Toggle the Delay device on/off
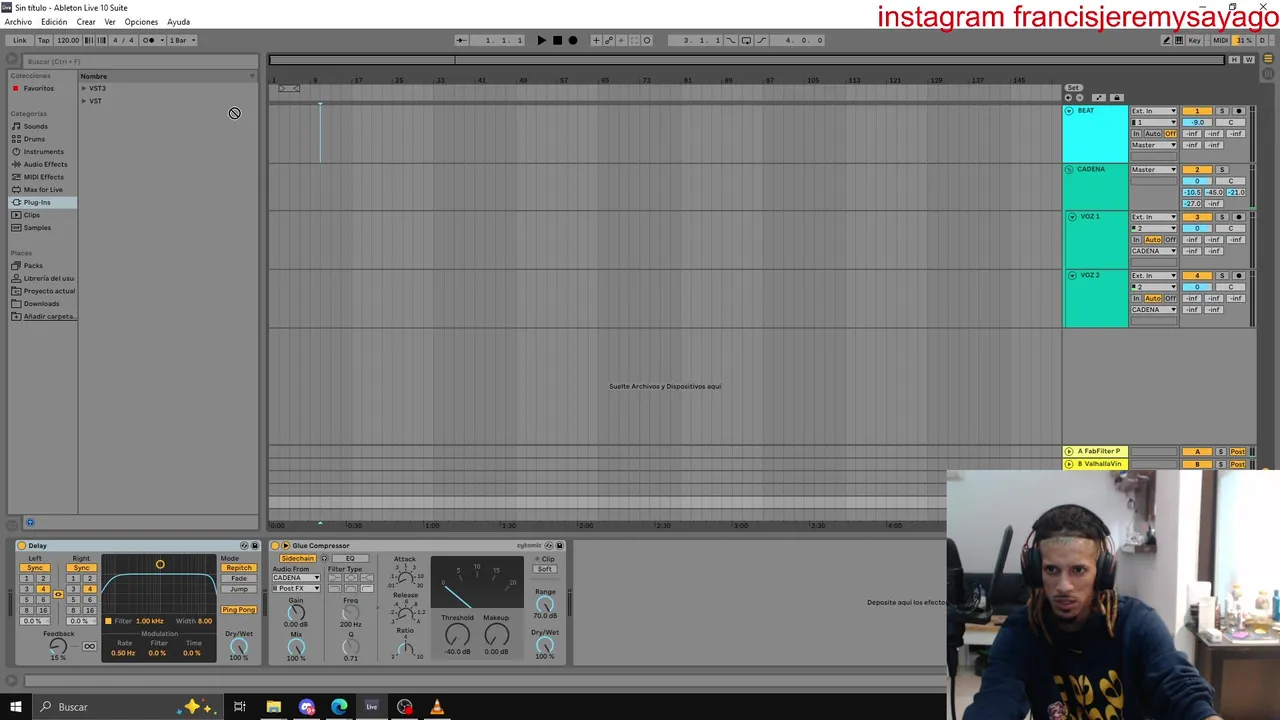Screen dimensions: 1280x720 [22, 545]
